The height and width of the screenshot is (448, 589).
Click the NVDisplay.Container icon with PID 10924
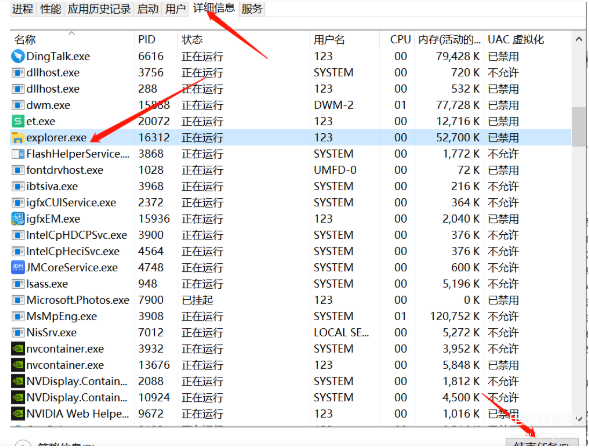pos(18,397)
